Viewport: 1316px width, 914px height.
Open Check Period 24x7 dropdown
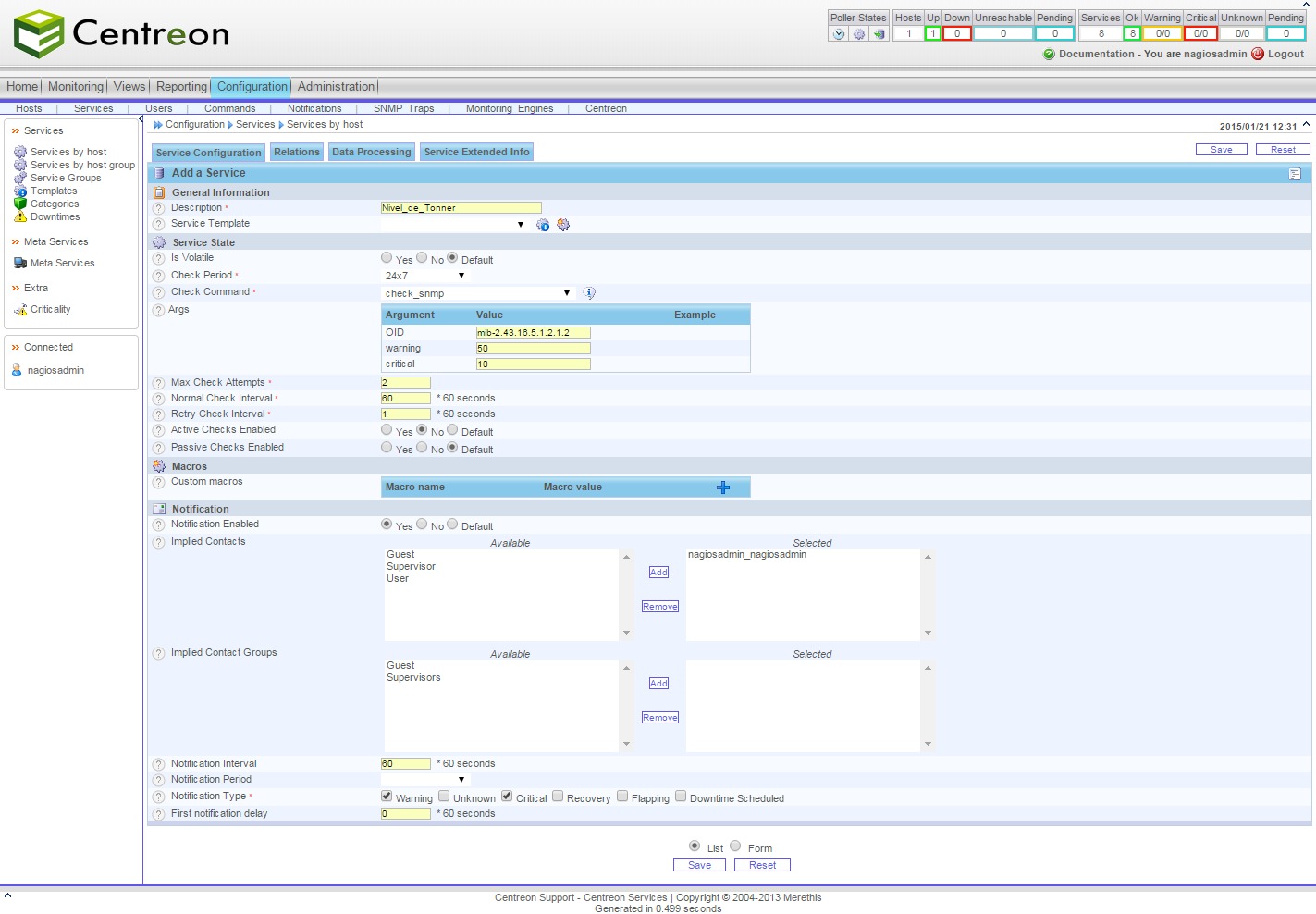[424, 276]
